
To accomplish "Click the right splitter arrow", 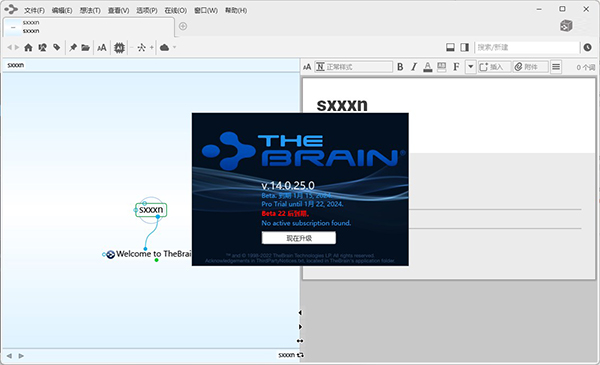I will click(300, 327).
